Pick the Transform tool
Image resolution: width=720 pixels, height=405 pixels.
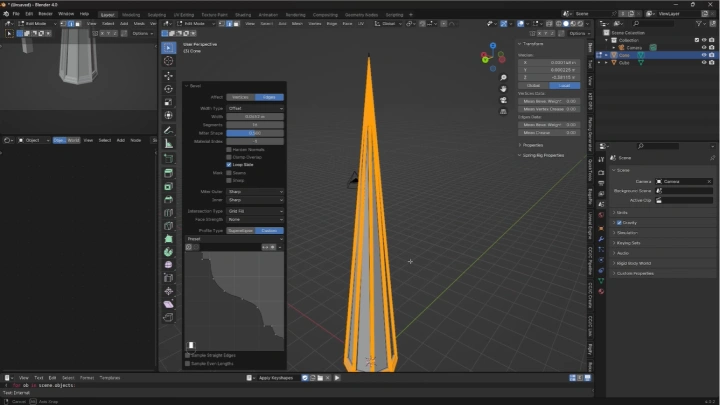169,116
